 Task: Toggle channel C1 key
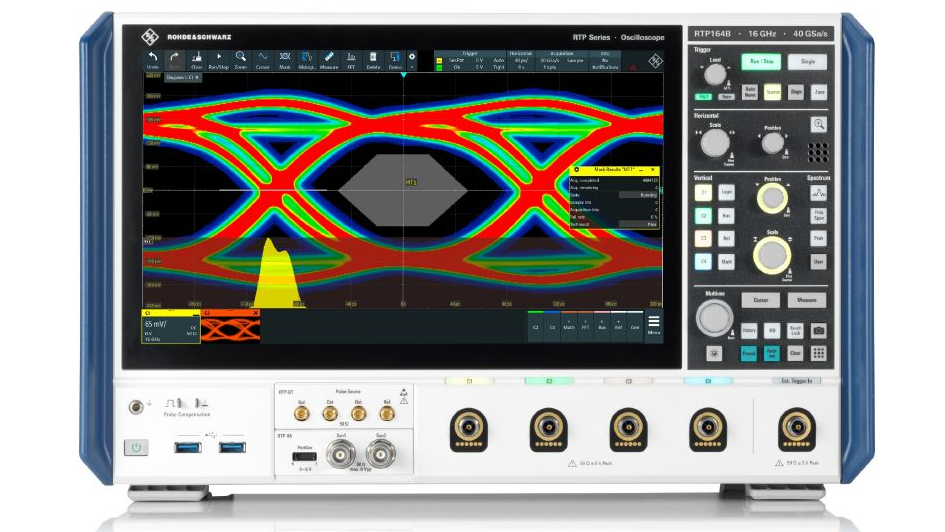[703, 193]
